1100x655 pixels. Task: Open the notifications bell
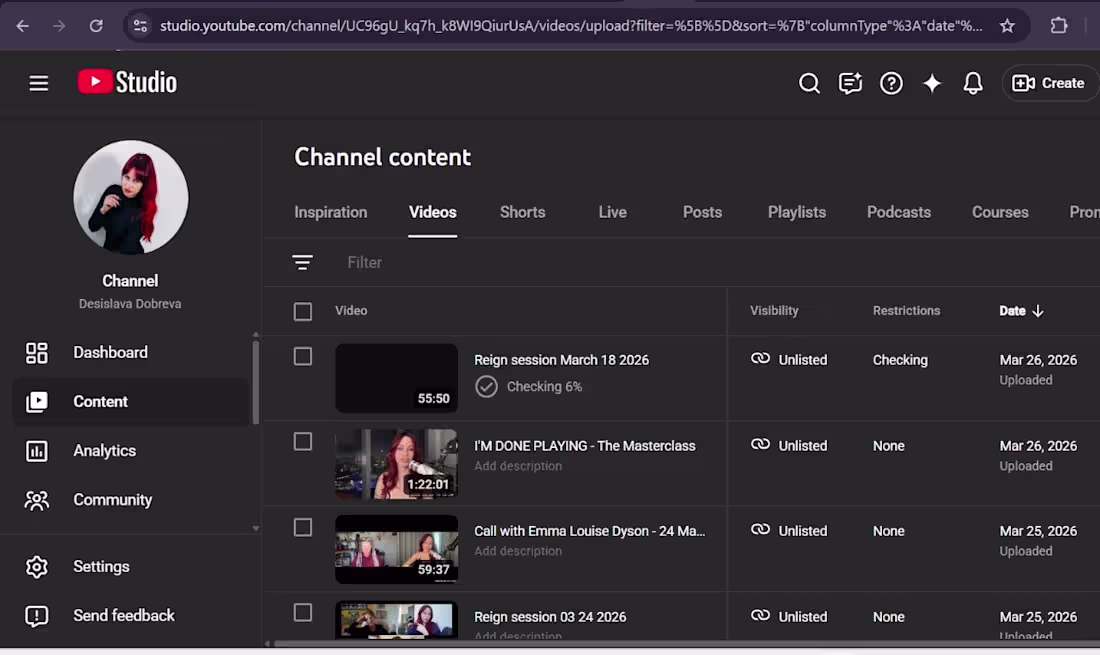point(972,83)
